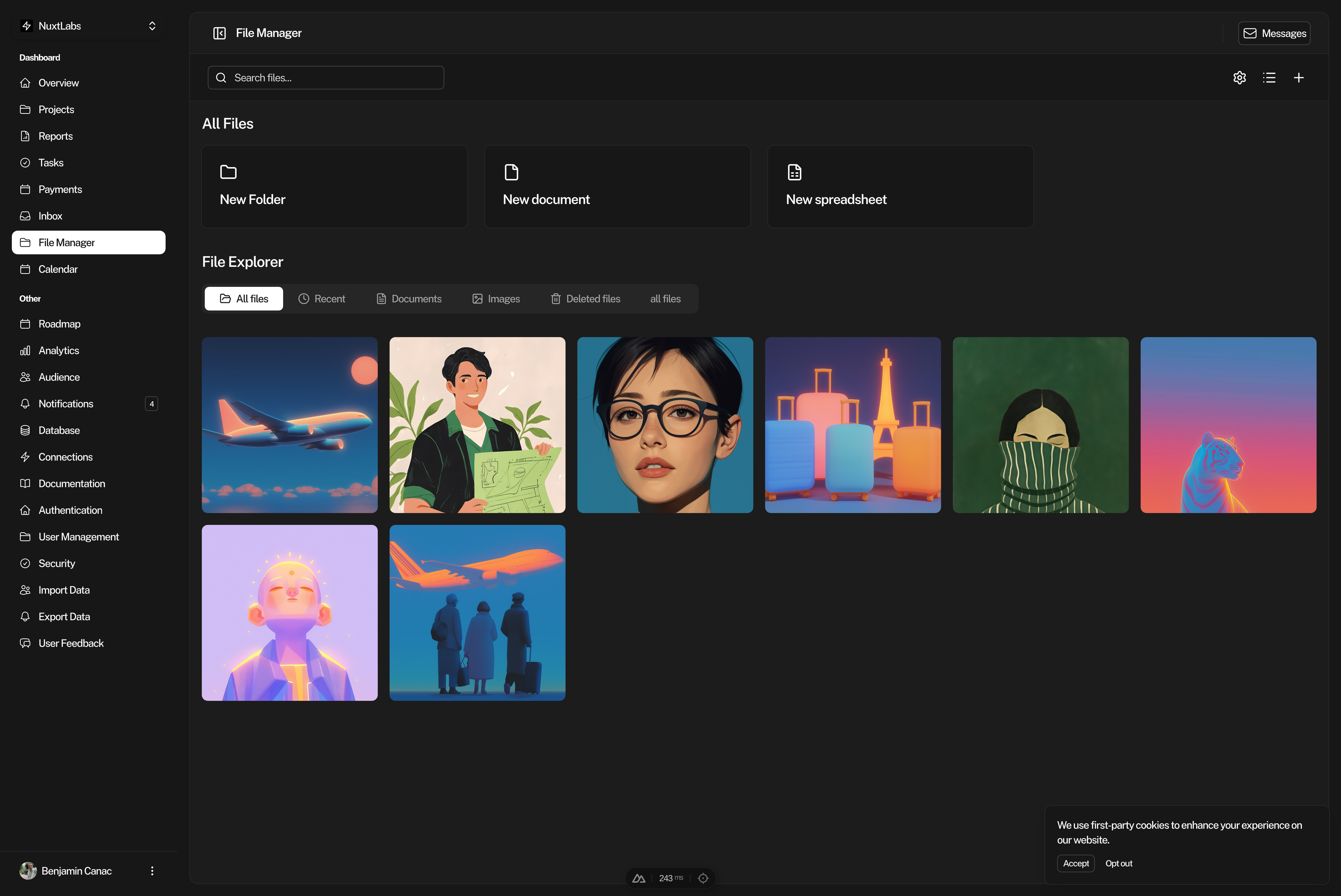The image size is (1341, 896).
Task: Click the plus icon to add file
Action: pos(1299,78)
